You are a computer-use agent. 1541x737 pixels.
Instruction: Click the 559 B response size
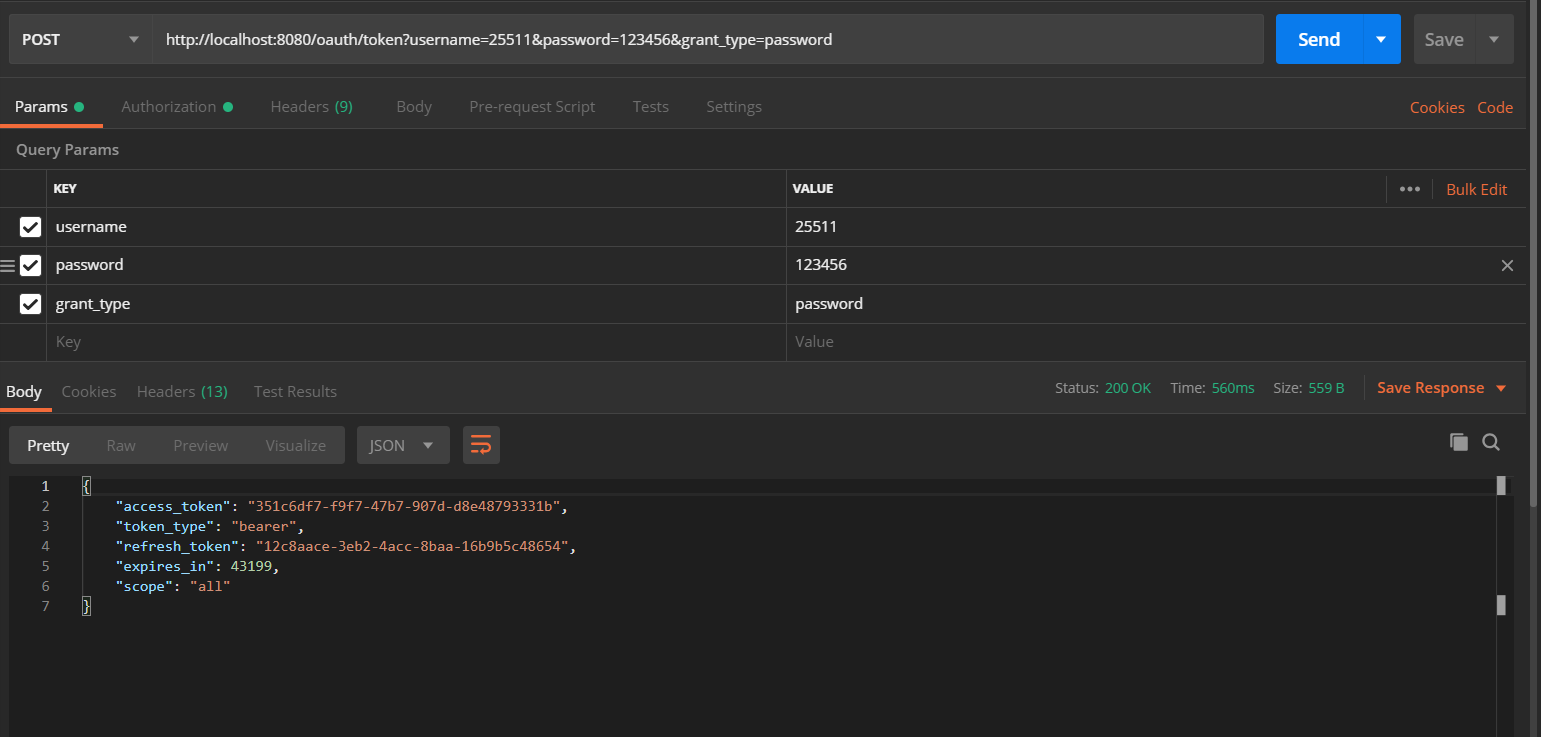tap(1326, 388)
